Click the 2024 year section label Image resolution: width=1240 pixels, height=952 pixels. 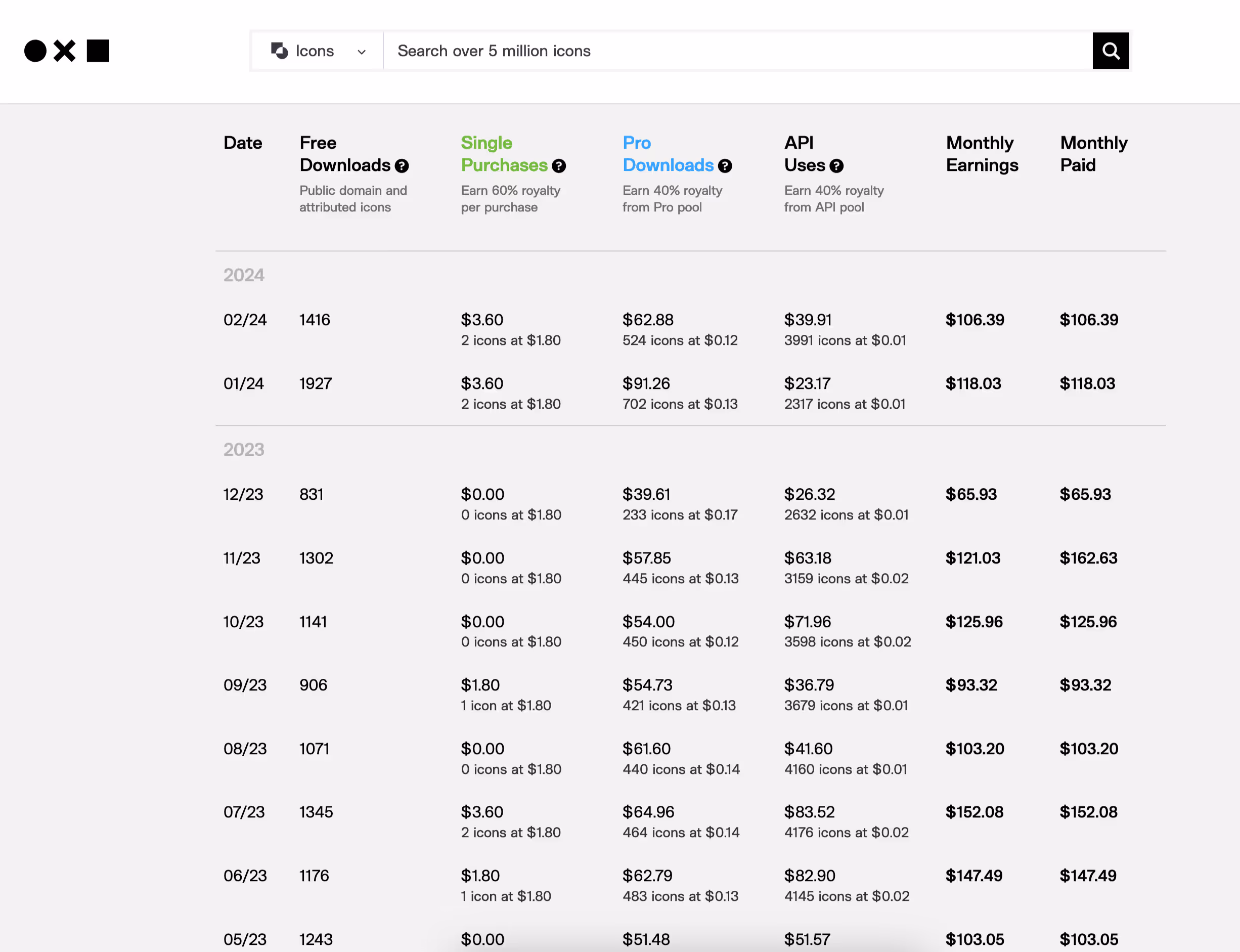click(244, 275)
